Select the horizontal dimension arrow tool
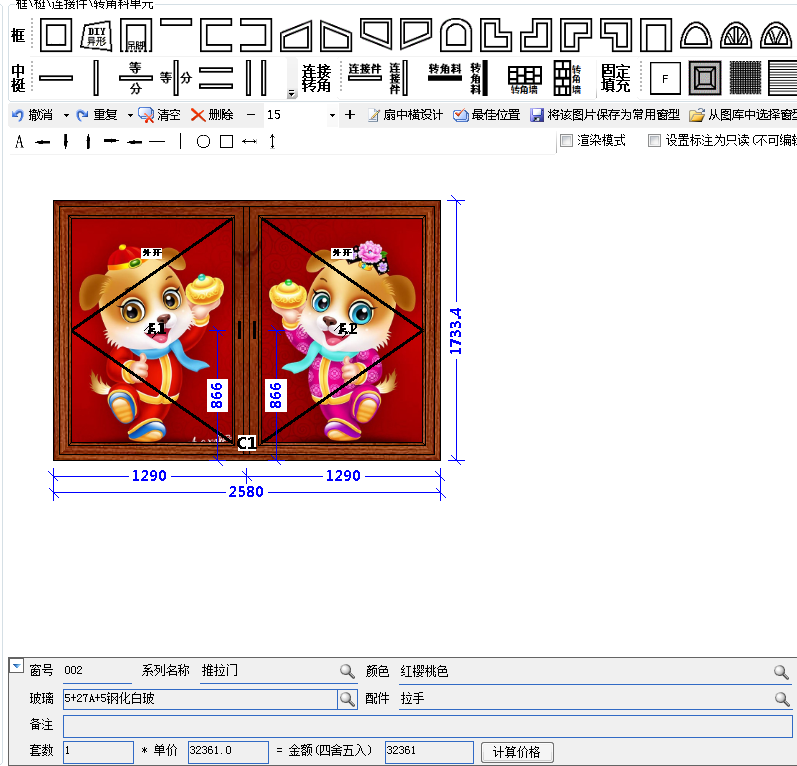Viewport: 797px width, 766px height. (249, 141)
